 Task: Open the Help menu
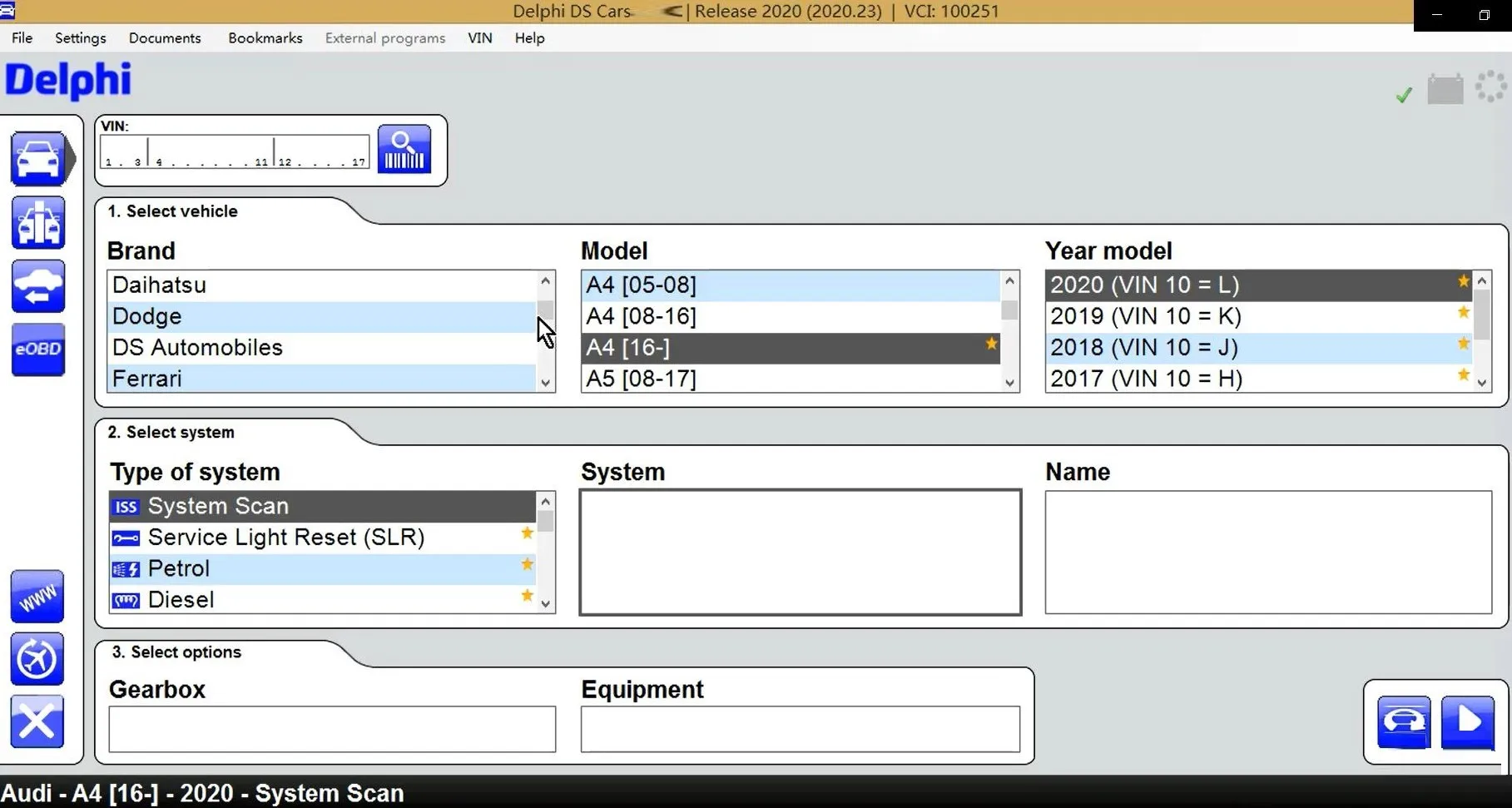tap(529, 38)
